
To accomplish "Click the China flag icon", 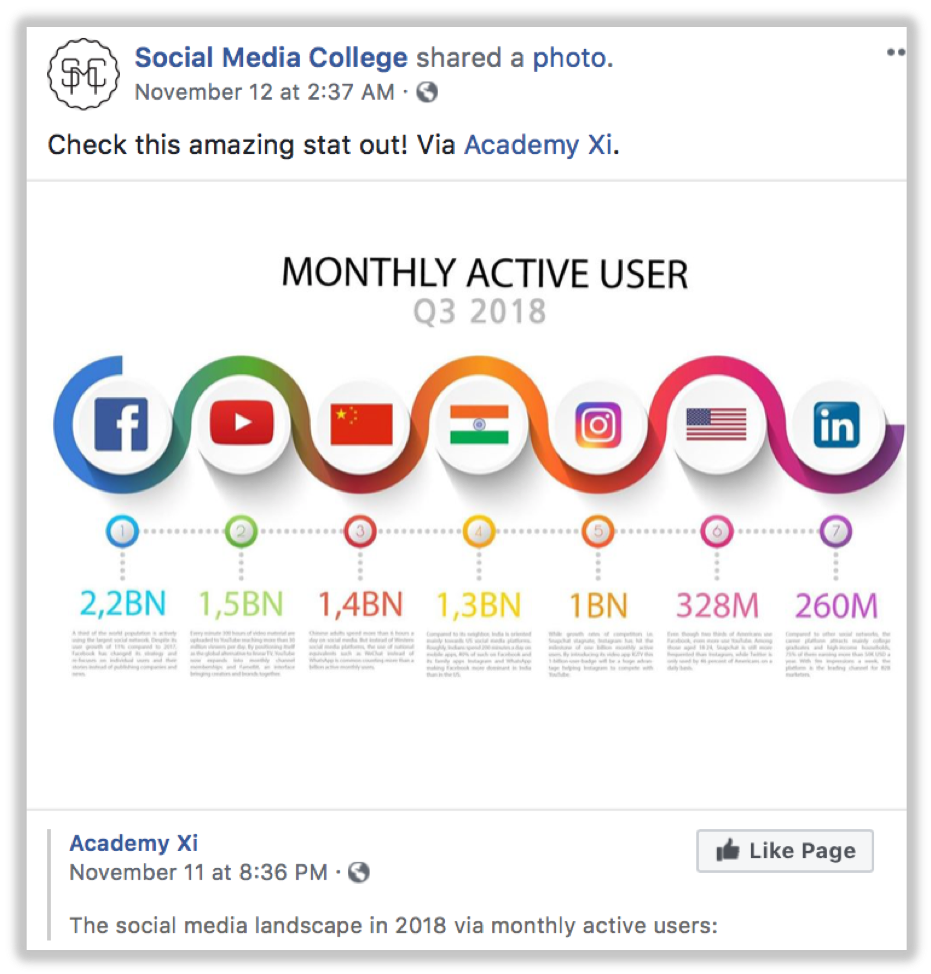I will tap(361, 425).
